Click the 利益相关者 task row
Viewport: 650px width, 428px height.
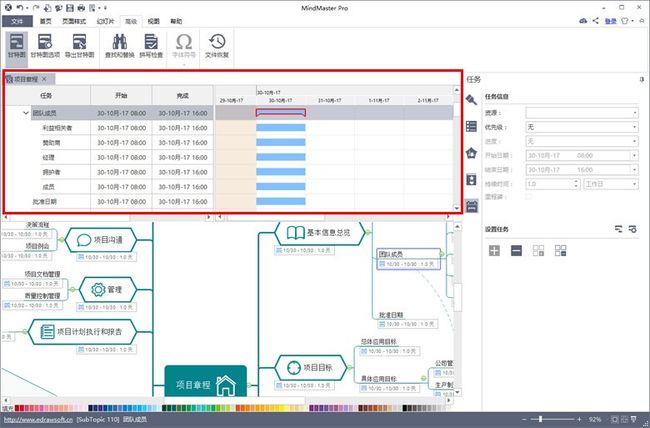pyautogui.click(x=109, y=128)
